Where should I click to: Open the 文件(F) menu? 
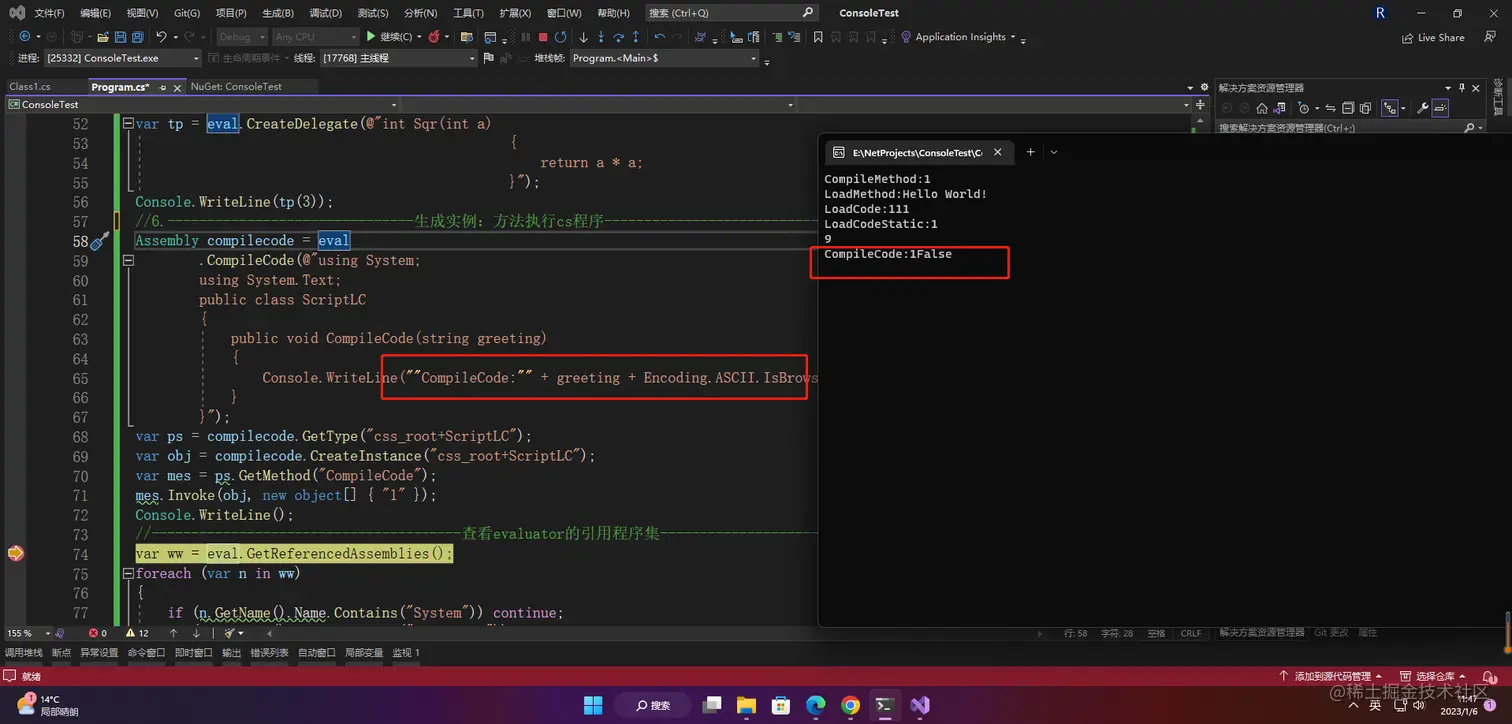point(49,13)
